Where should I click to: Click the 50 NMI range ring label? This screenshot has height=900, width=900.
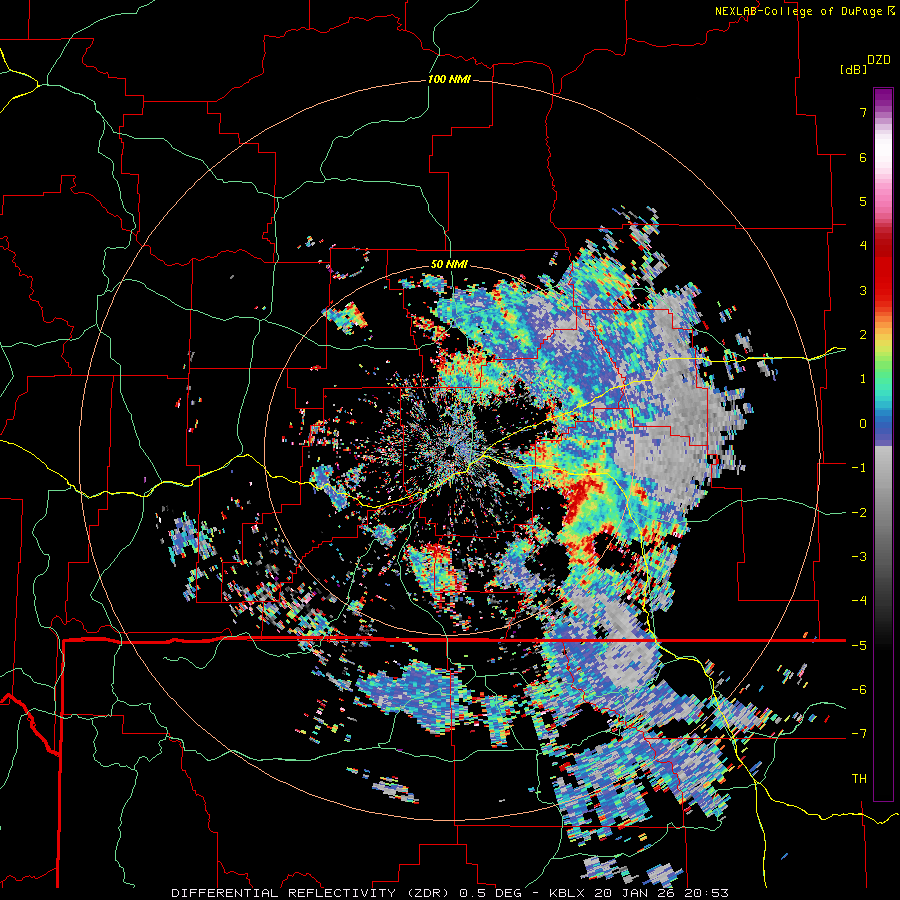[x=449, y=265]
